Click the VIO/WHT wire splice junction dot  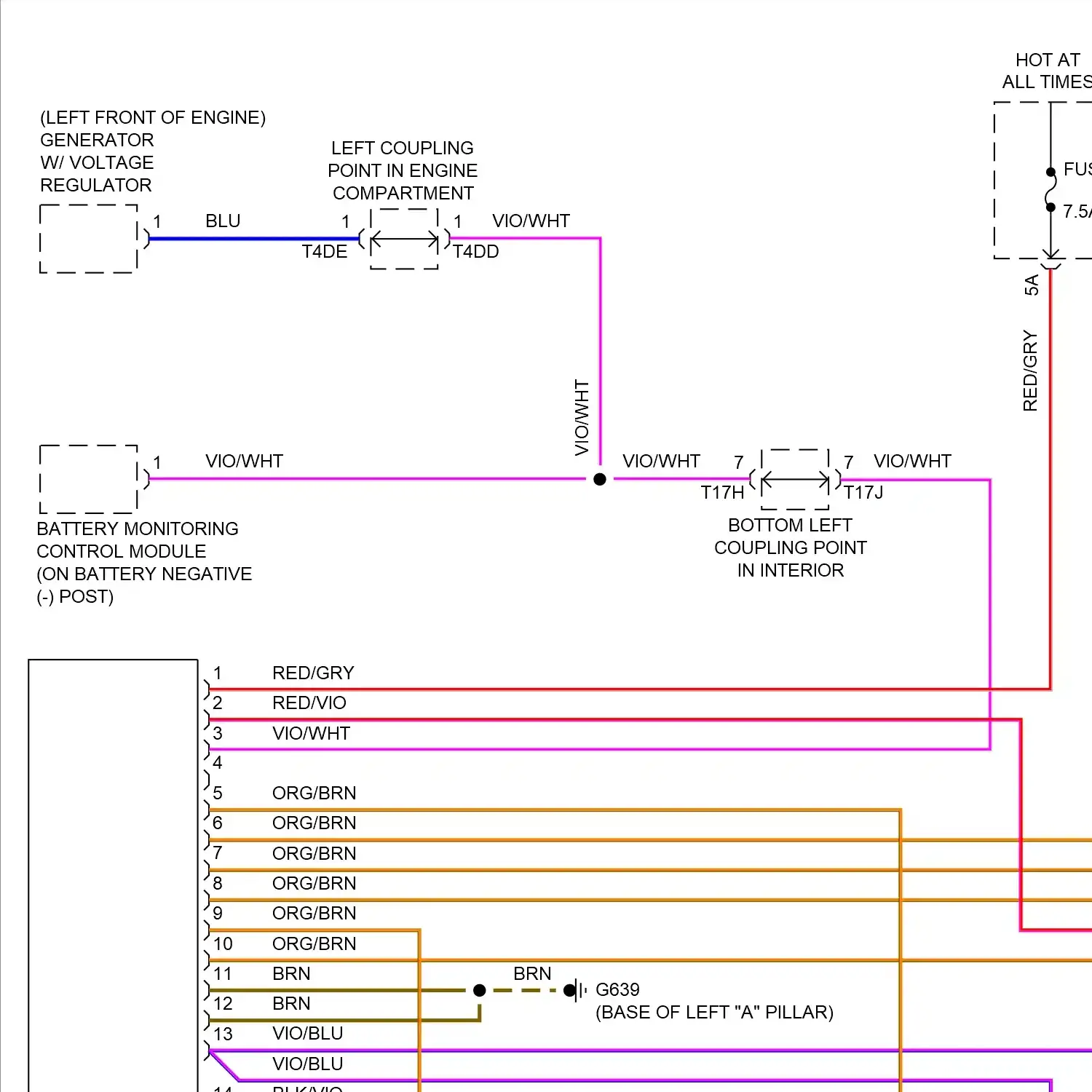pos(600,479)
